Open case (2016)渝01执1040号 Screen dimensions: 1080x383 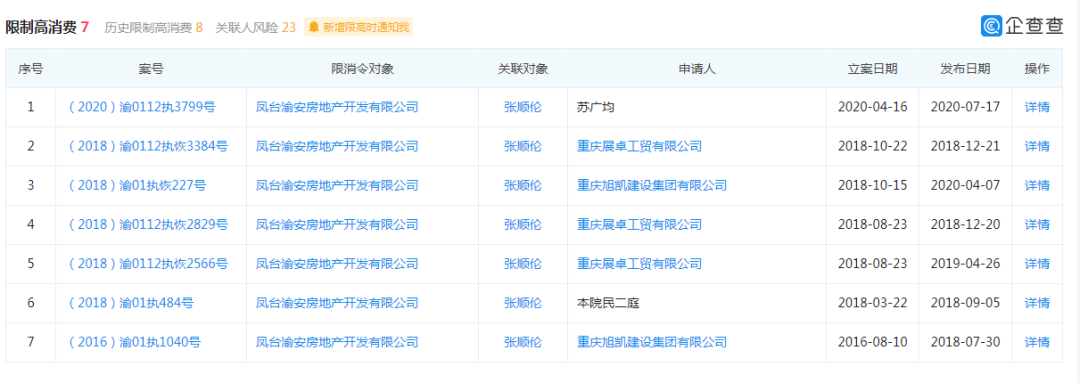click(136, 342)
